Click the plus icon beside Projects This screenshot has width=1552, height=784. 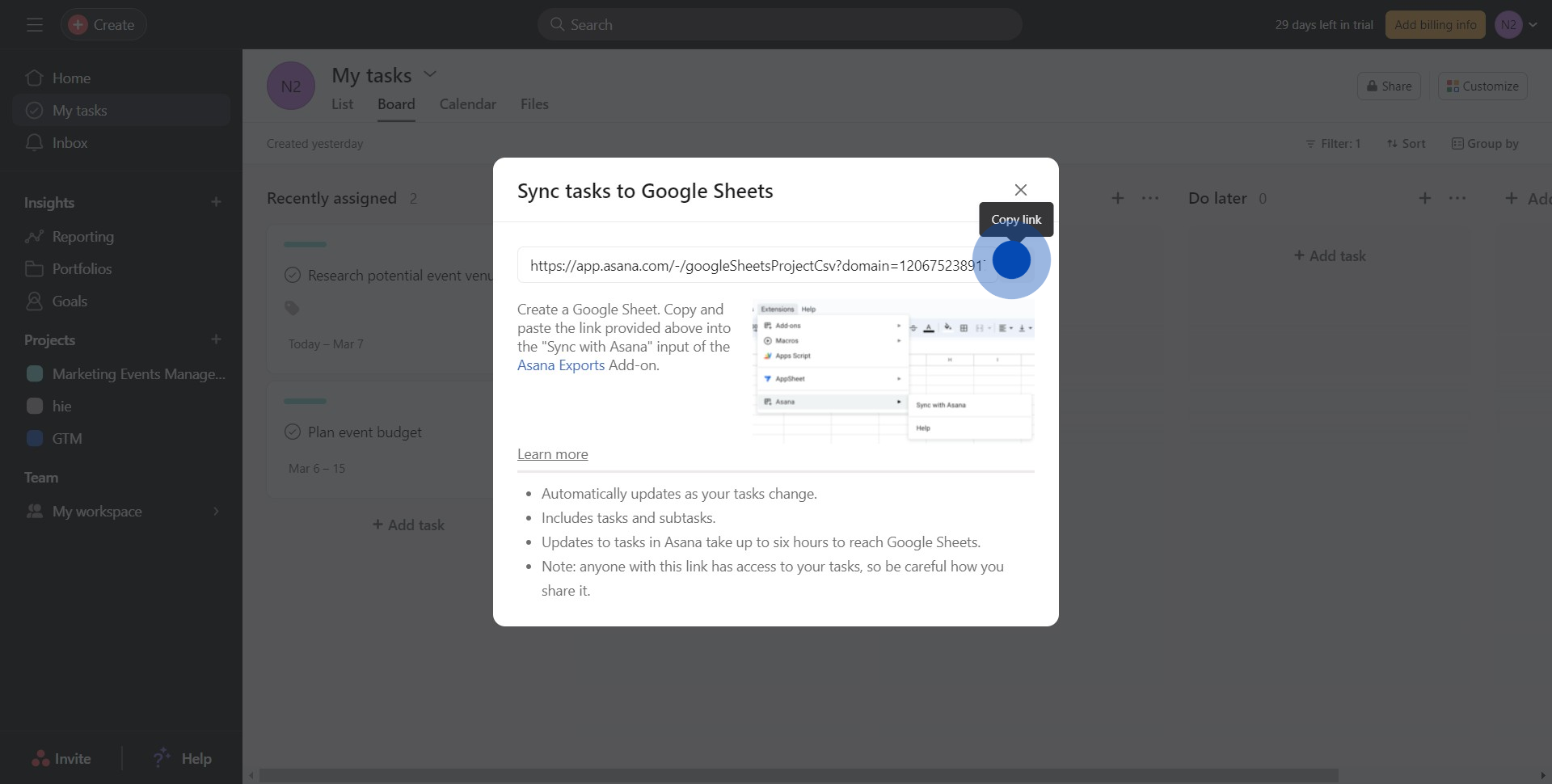pyautogui.click(x=216, y=339)
